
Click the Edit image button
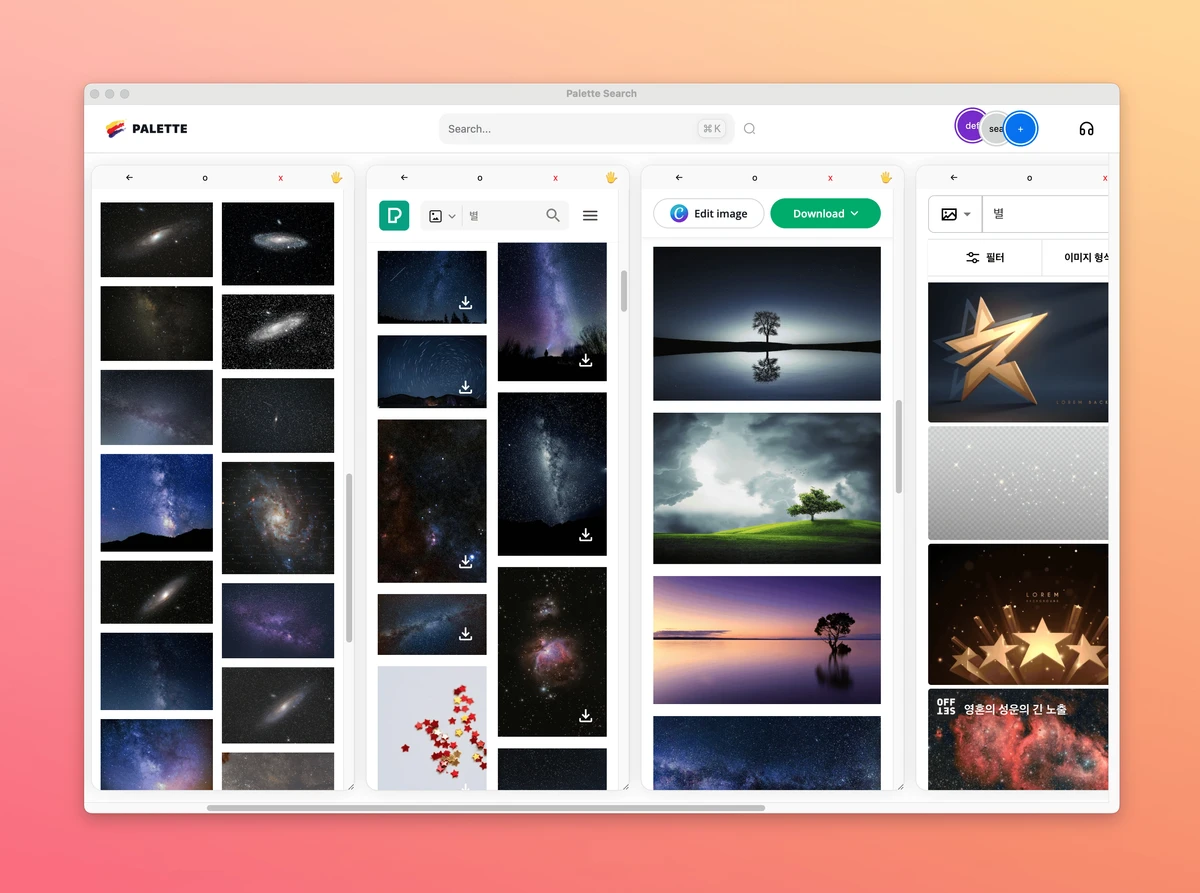[x=709, y=214]
